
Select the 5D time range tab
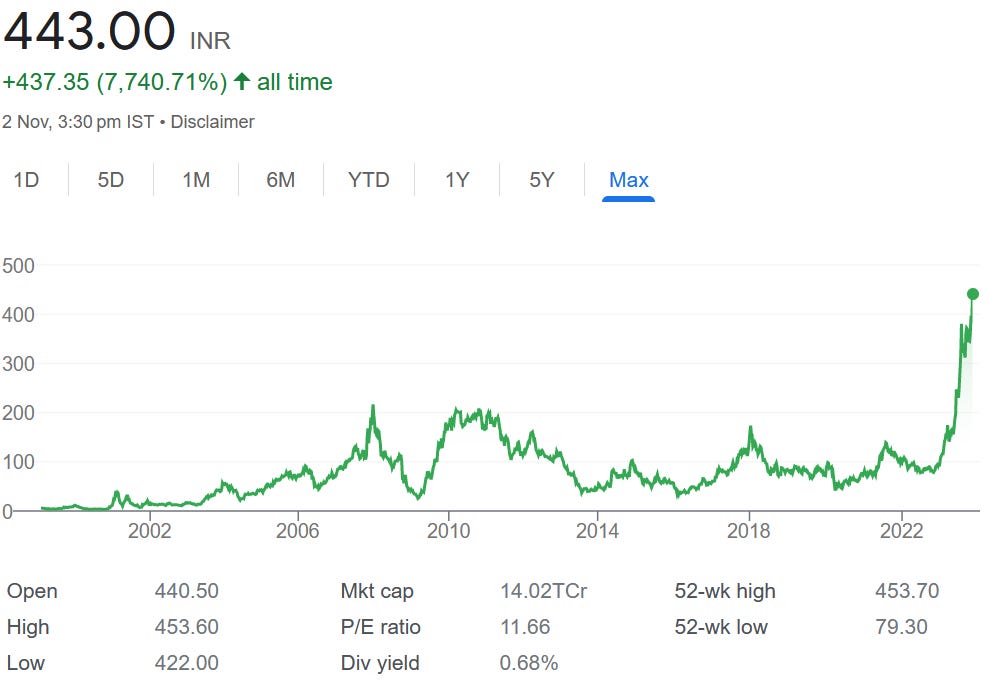(x=110, y=180)
